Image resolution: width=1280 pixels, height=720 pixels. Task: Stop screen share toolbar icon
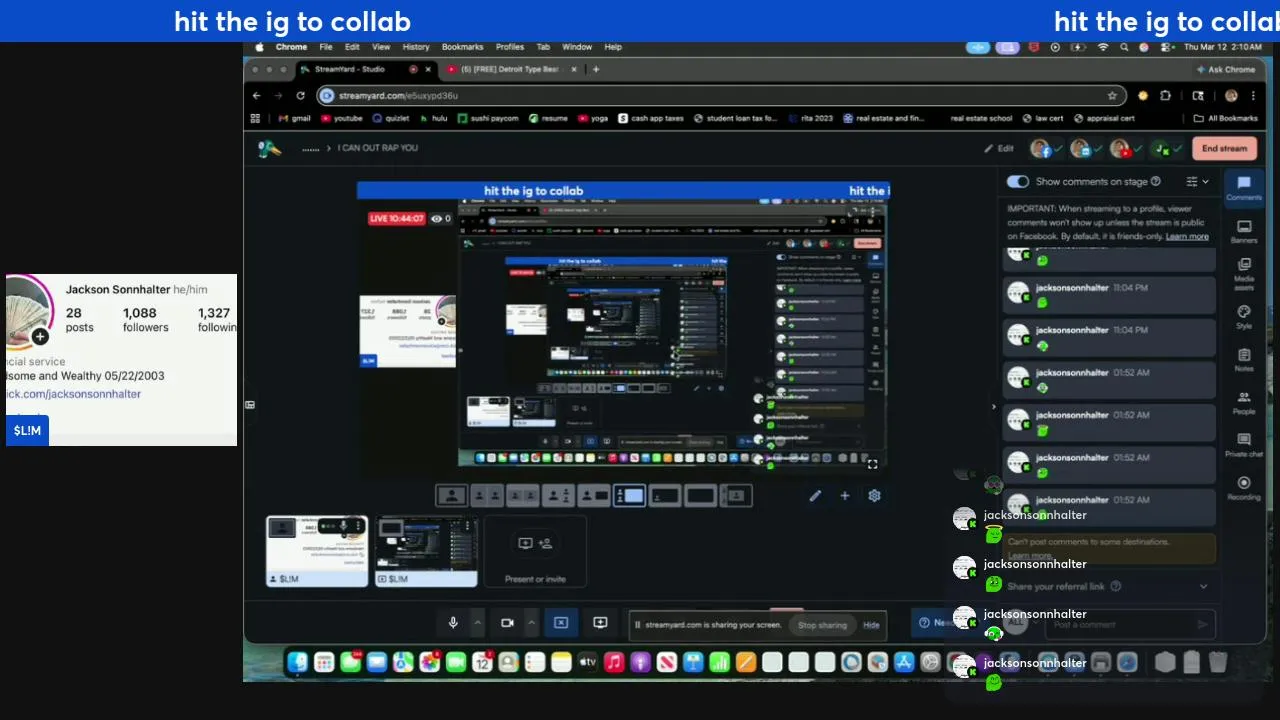pos(561,623)
